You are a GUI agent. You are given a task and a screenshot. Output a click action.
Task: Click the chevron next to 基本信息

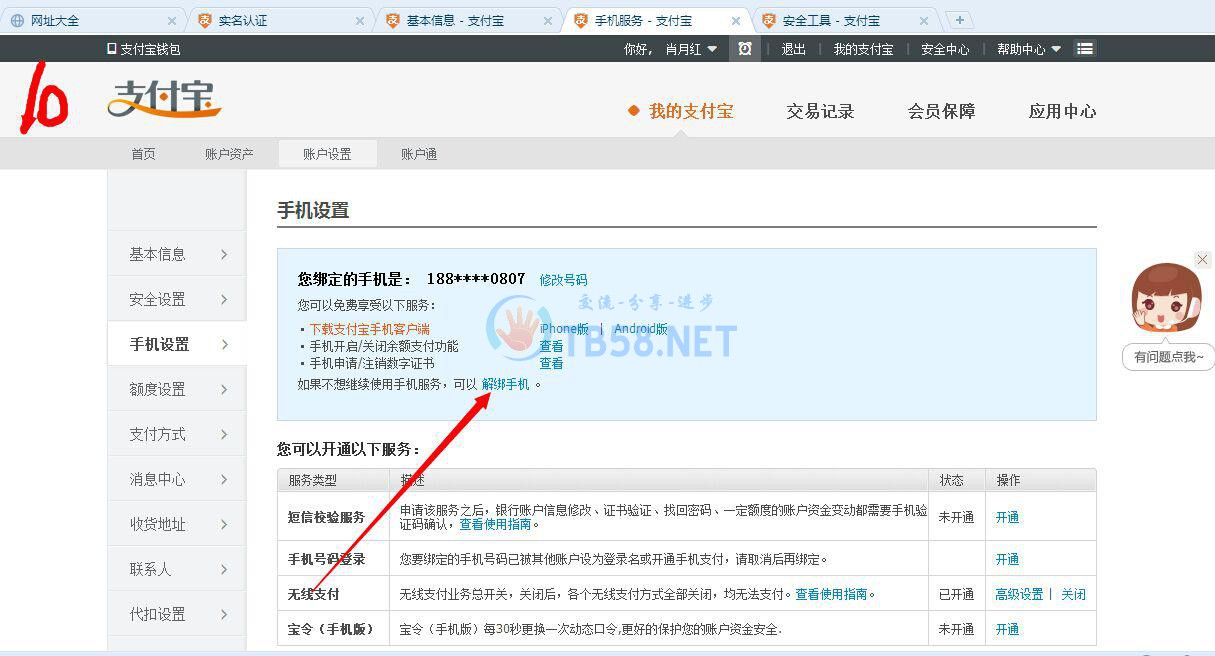coord(224,254)
